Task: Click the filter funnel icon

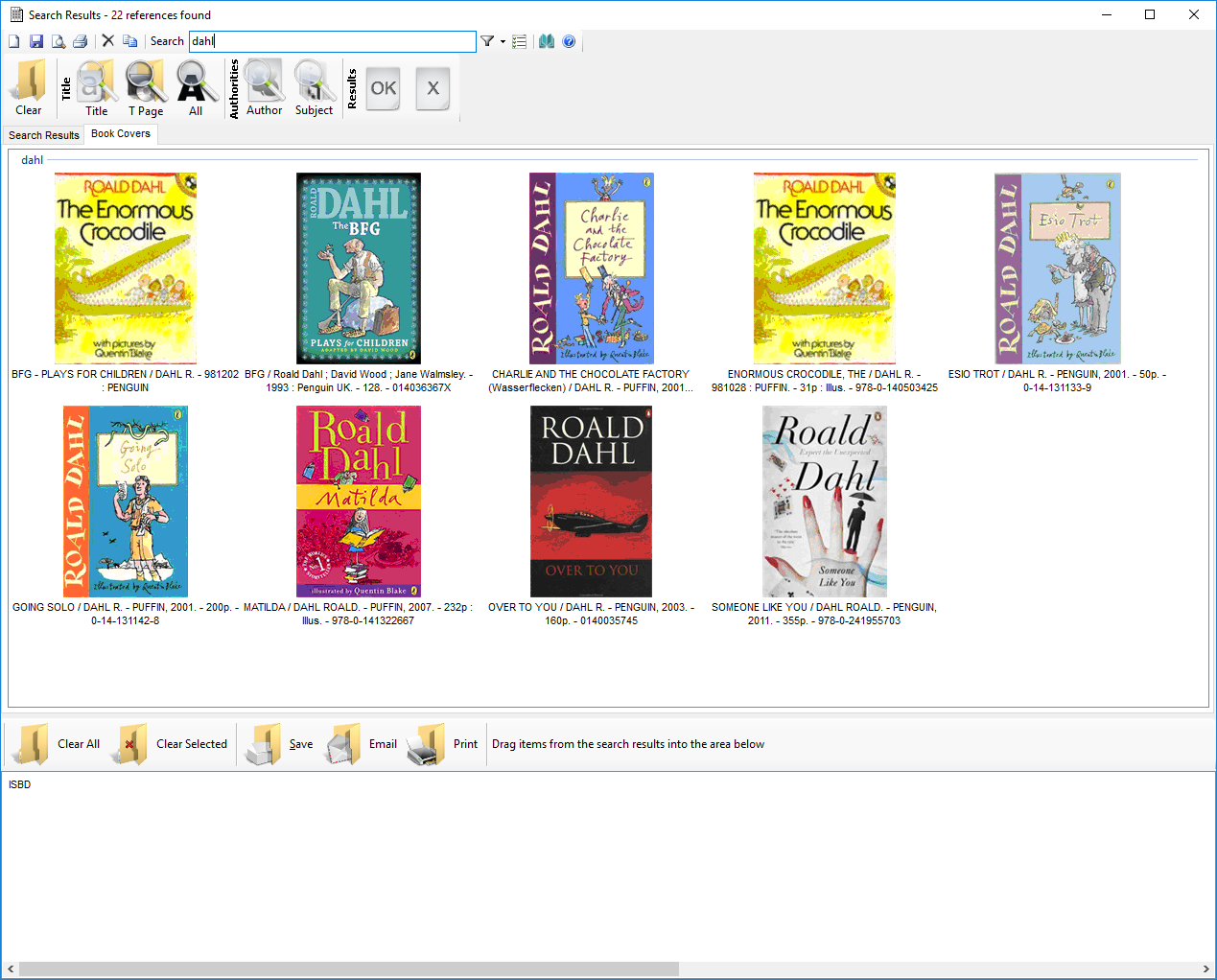Action: coord(487,41)
